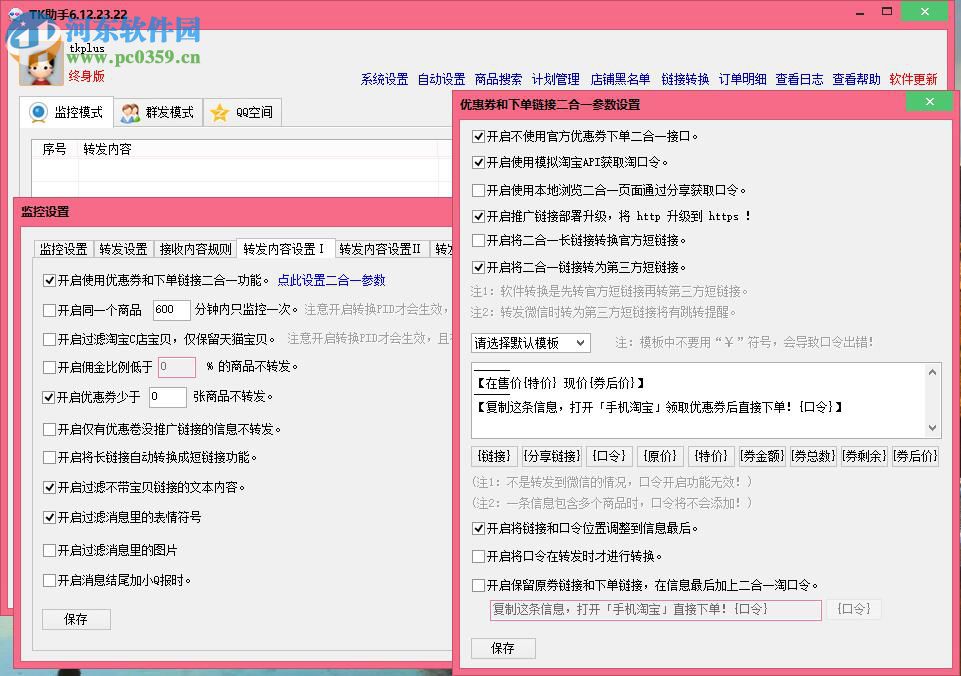
Task: Uncheck 开启将链接和口令位置调整到信息最后
Action: 478,529
